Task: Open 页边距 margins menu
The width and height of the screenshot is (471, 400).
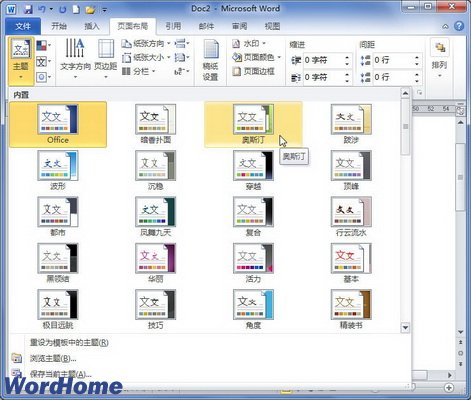Action: pos(106,60)
